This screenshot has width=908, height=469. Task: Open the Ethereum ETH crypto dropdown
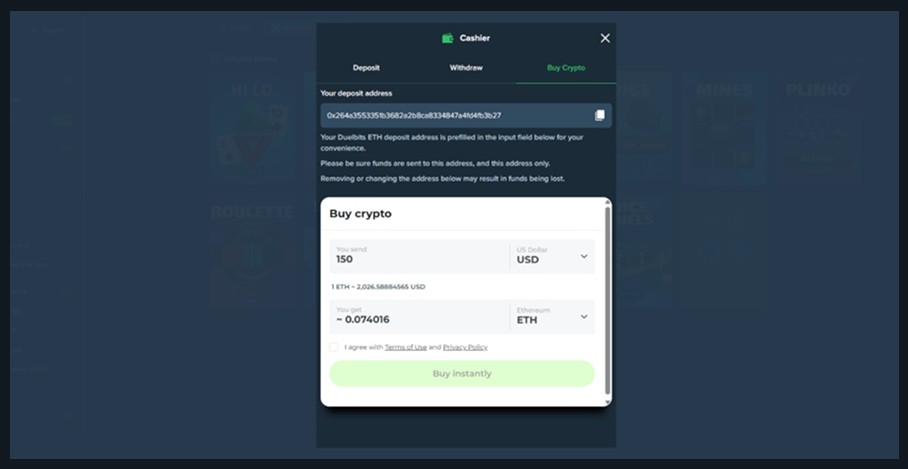[x=553, y=317]
